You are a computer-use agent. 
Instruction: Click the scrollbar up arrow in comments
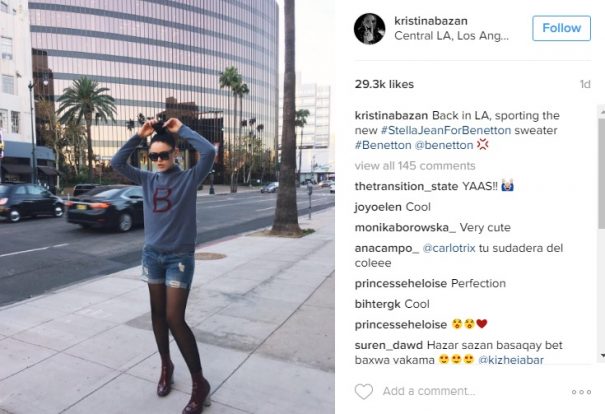(x=602, y=112)
